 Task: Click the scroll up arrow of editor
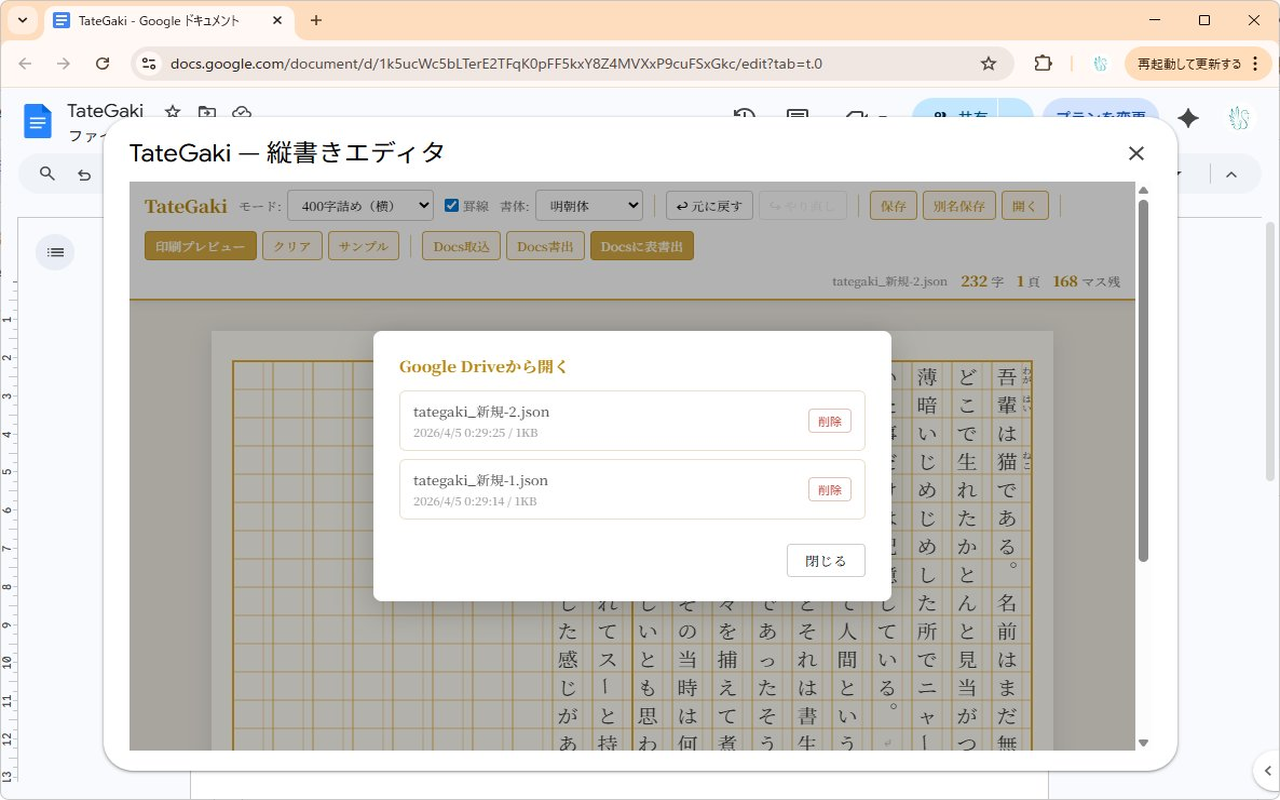(1144, 190)
